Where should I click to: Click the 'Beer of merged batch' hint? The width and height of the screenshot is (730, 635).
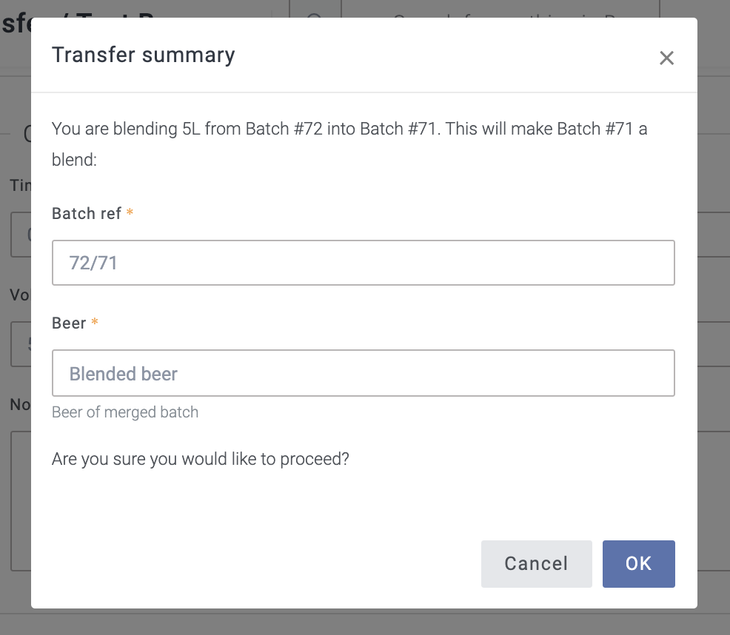tap(125, 412)
